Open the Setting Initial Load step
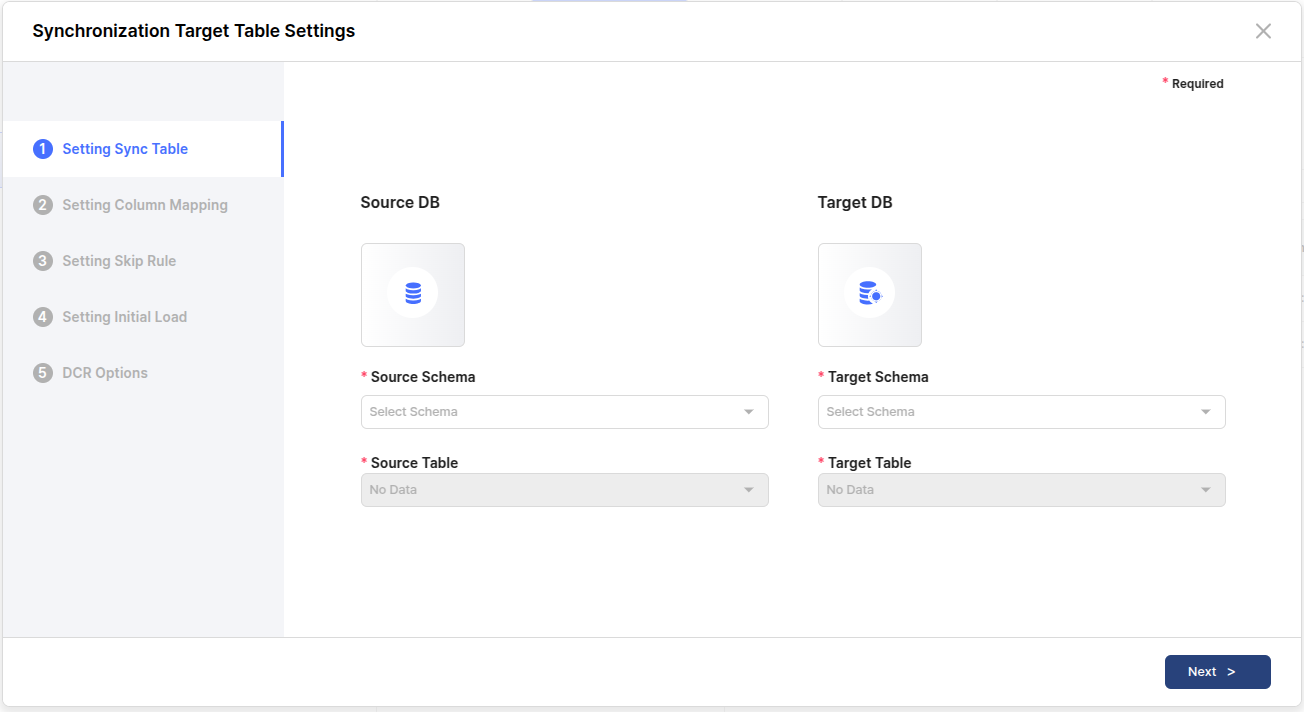This screenshot has width=1304, height=712. [x=124, y=317]
